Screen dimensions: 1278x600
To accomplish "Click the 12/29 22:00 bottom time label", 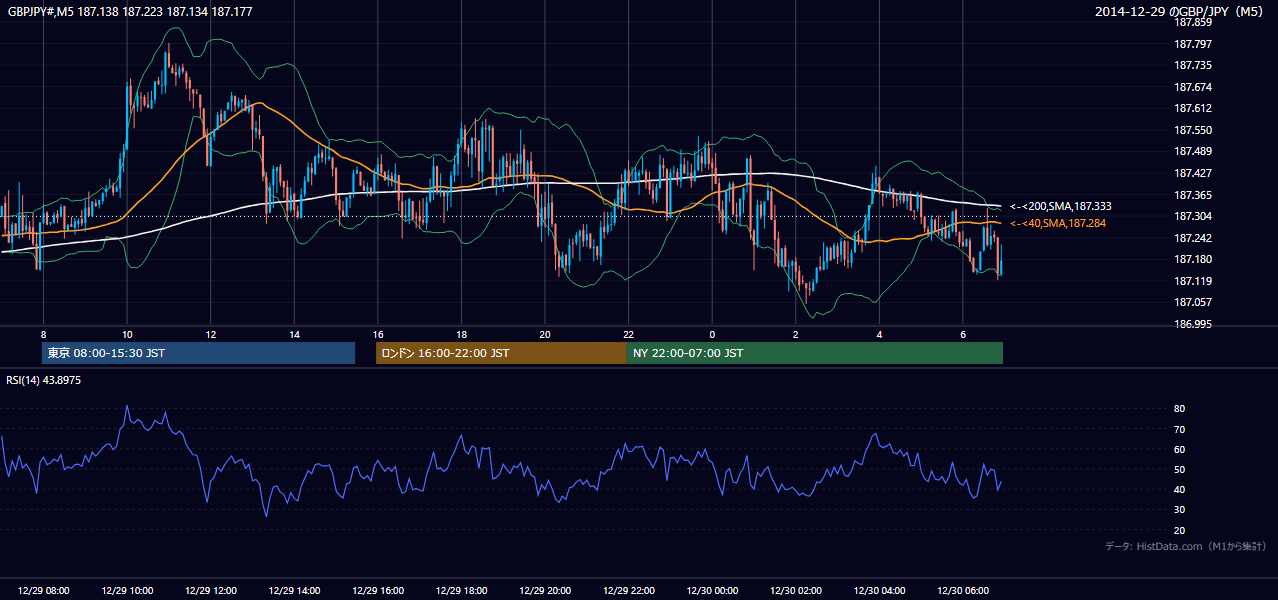I will [x=629, y=591].
